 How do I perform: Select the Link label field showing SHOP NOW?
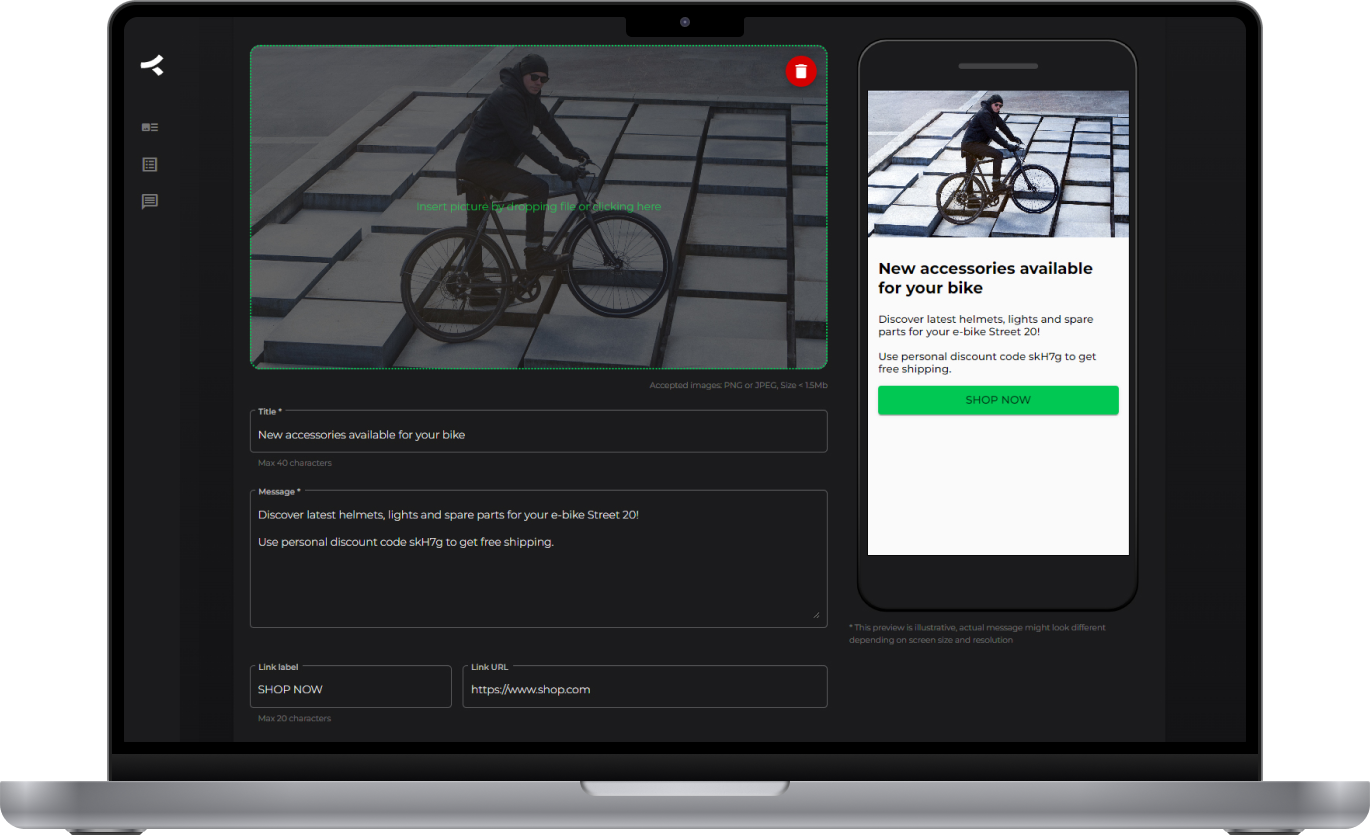click(350, 689)
